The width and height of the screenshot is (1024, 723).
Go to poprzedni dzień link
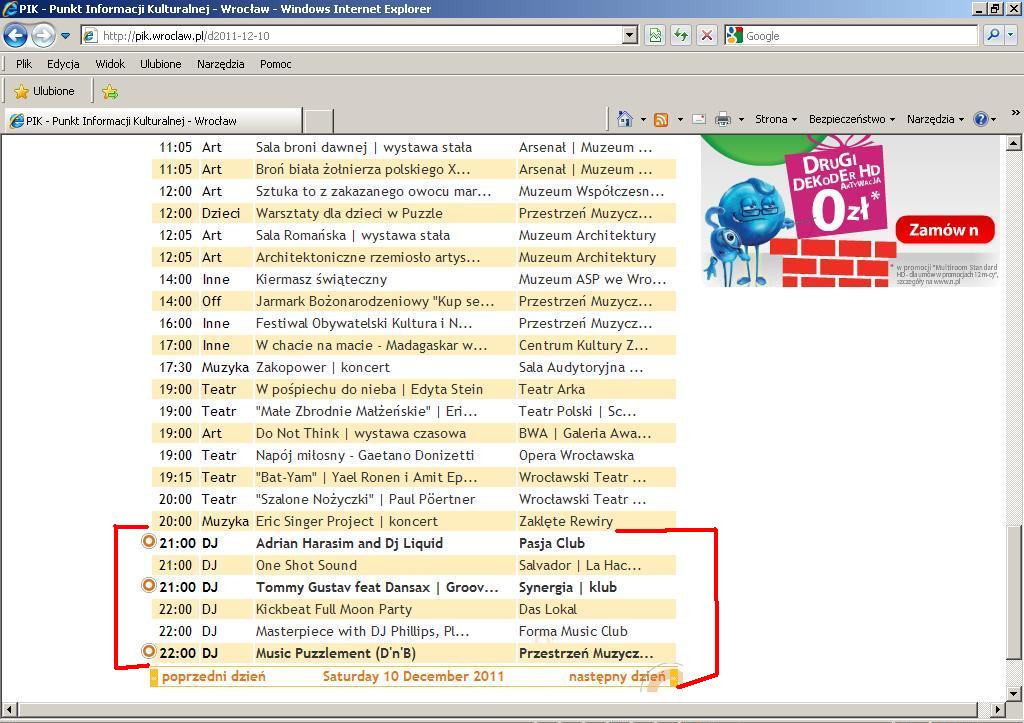(x=213, y=677)
